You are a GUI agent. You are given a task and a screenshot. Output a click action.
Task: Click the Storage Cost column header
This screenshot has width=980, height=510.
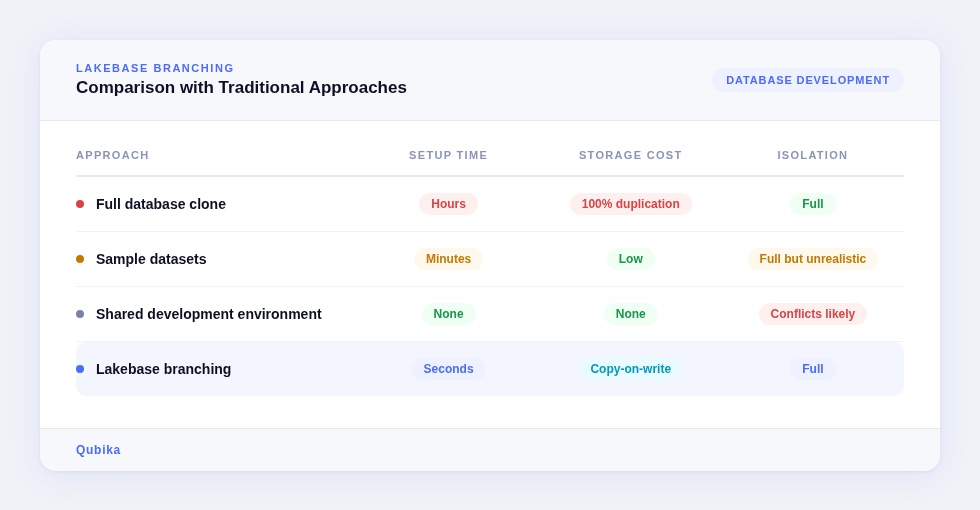630,155
